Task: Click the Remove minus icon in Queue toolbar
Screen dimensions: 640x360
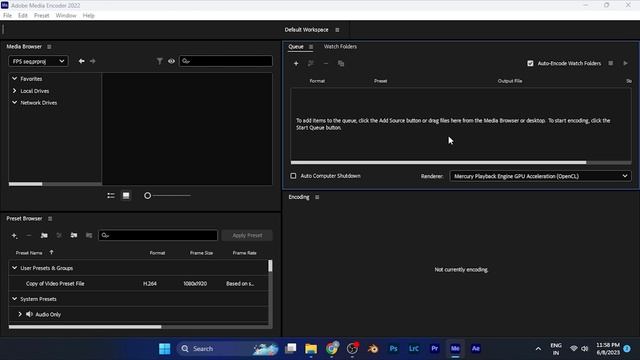Action: [326, 64]
